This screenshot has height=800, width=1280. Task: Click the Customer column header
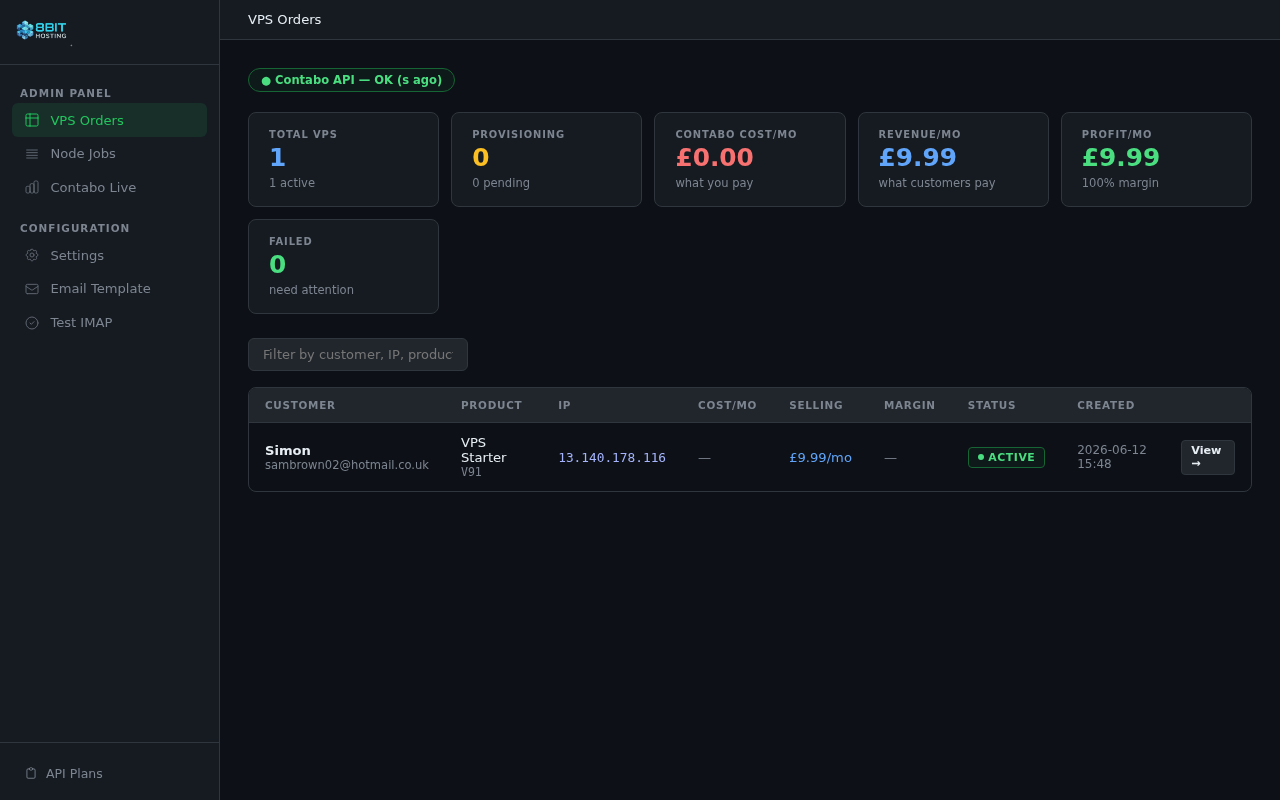(x=300, y=405)
